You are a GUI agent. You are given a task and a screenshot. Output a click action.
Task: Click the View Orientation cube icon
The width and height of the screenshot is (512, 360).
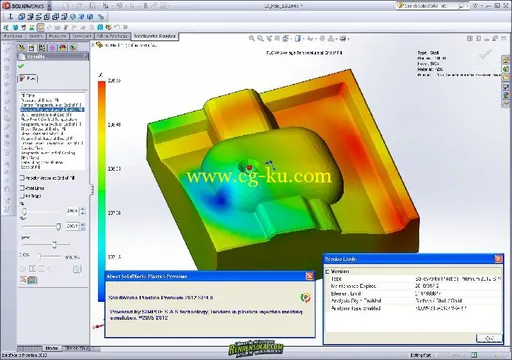point(286,39)
